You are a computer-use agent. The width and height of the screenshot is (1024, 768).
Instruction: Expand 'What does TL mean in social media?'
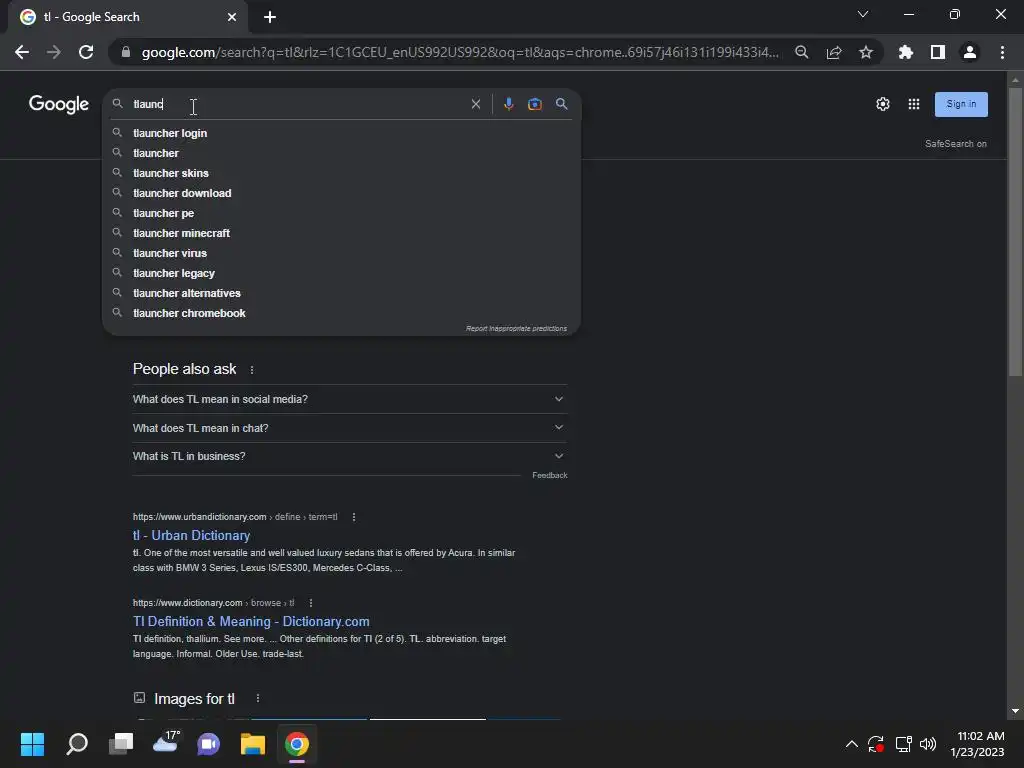349,399
